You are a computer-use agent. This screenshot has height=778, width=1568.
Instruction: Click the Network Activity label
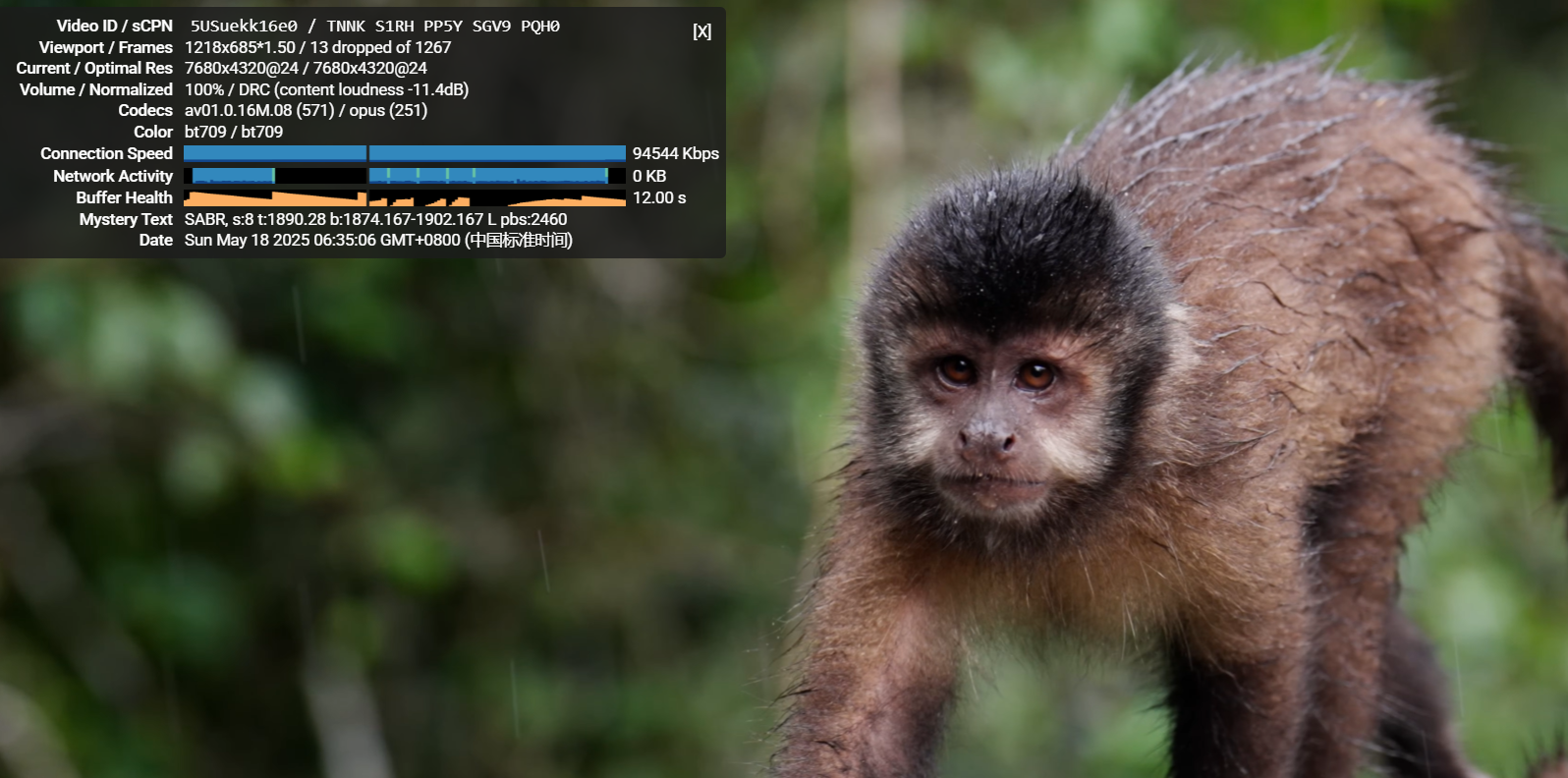113,176
